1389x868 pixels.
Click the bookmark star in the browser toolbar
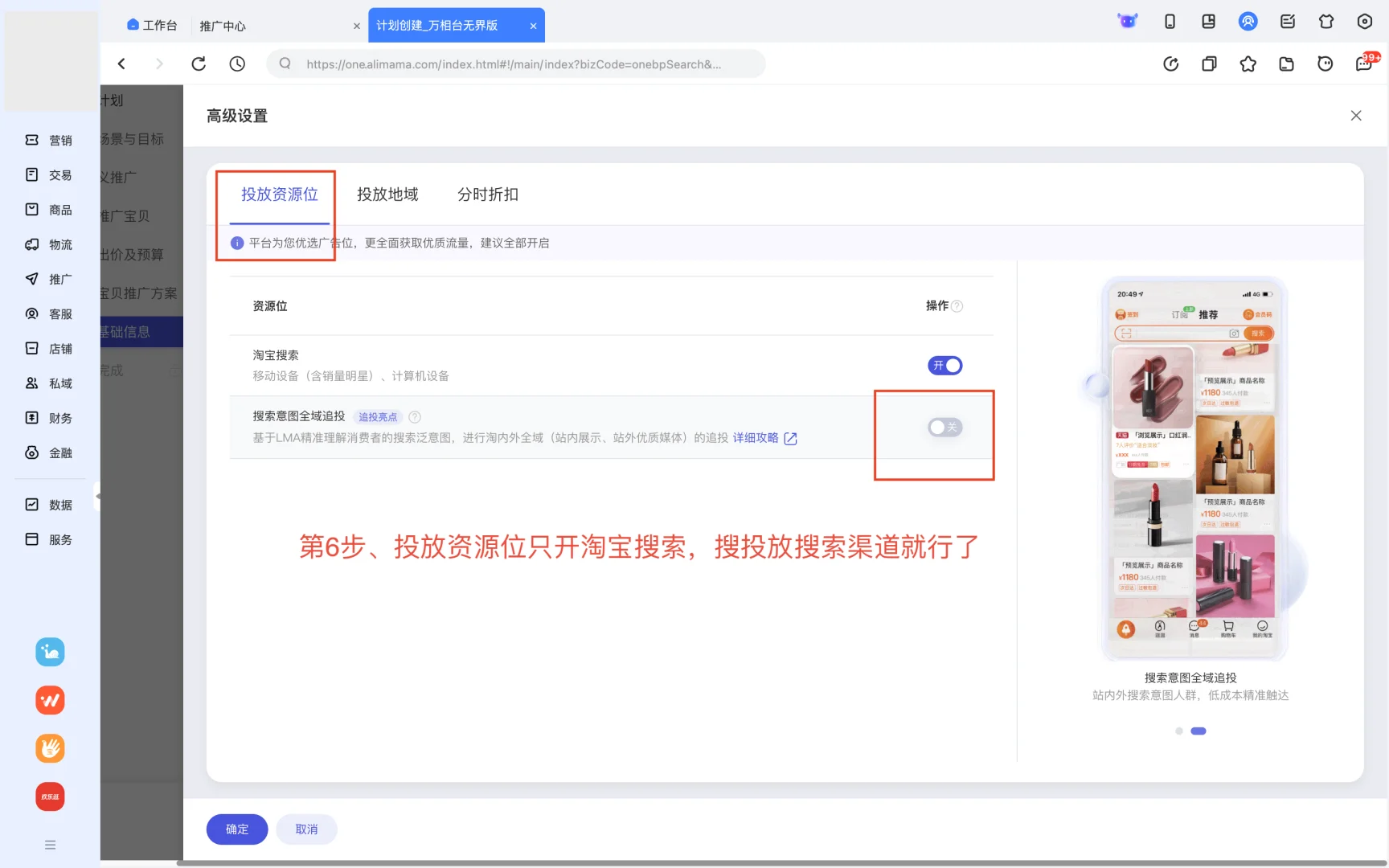(x=1248, y=64)
